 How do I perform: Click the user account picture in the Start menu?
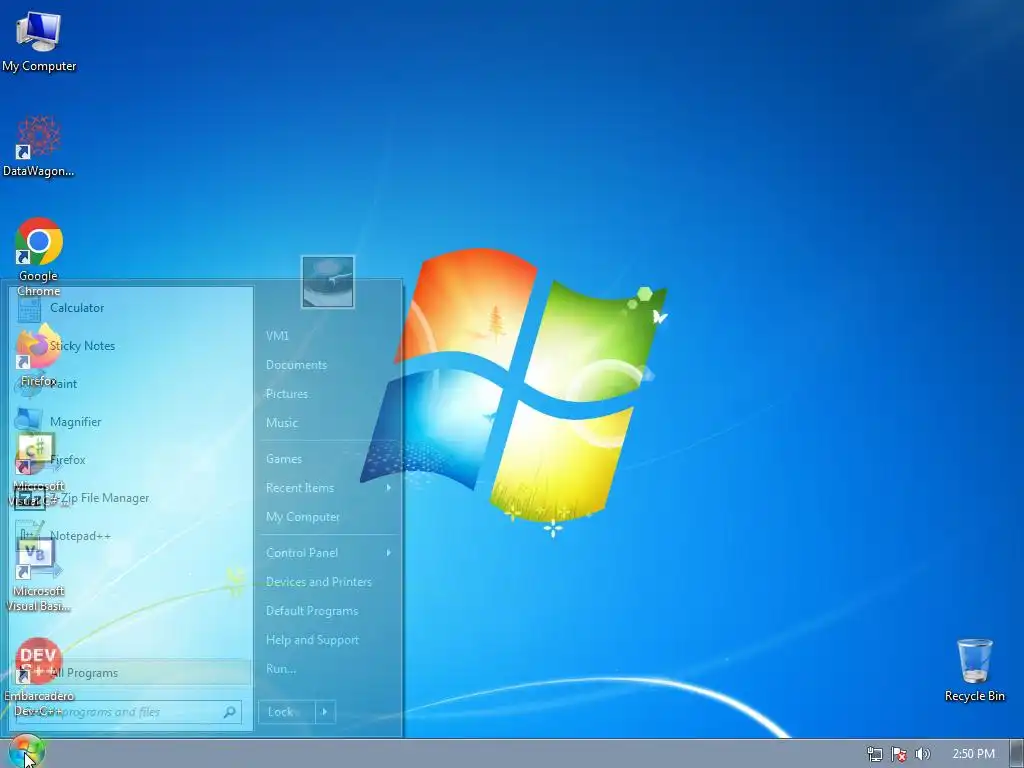(x=328, y=282)
